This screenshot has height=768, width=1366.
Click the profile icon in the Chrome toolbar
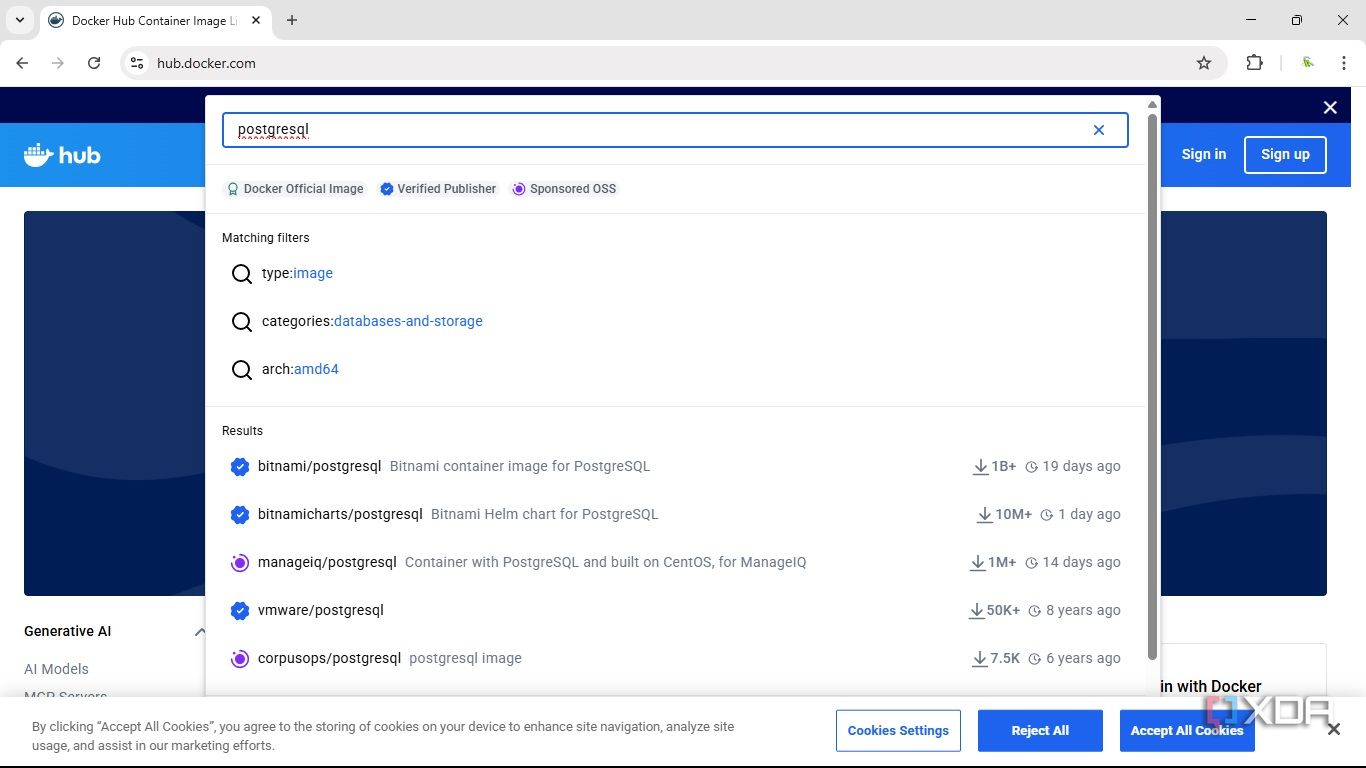[x=1308, y=63]
